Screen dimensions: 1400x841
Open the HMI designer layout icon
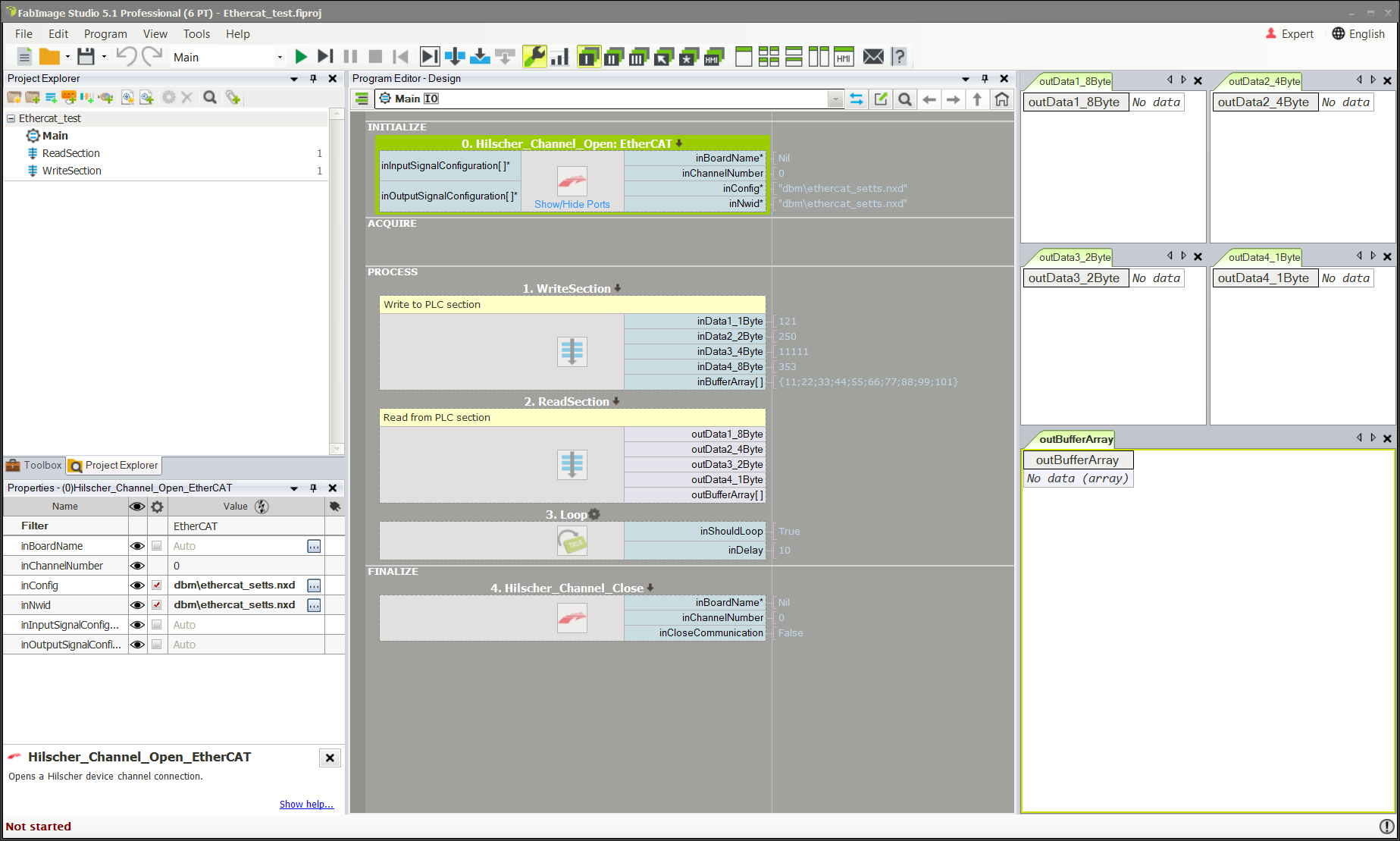(844, 57)
